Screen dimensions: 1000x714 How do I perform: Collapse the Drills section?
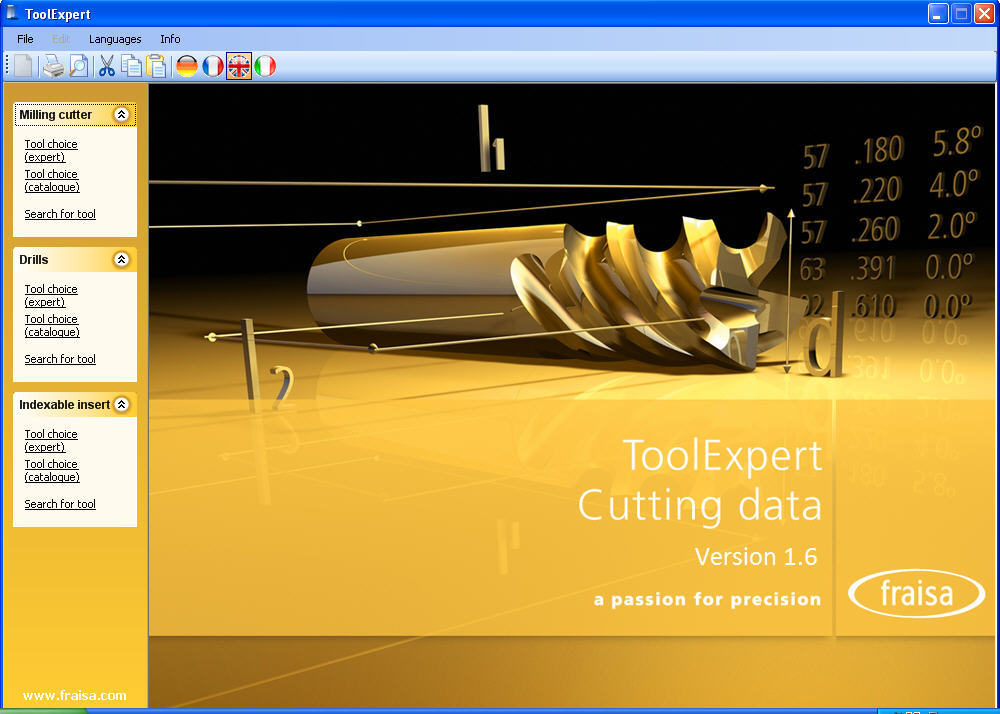(122, 259)
